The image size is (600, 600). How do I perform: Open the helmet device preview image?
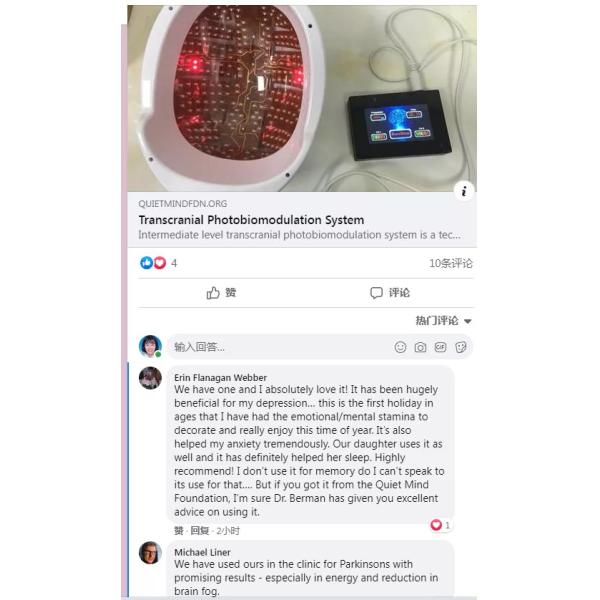(x=302, y=98)
